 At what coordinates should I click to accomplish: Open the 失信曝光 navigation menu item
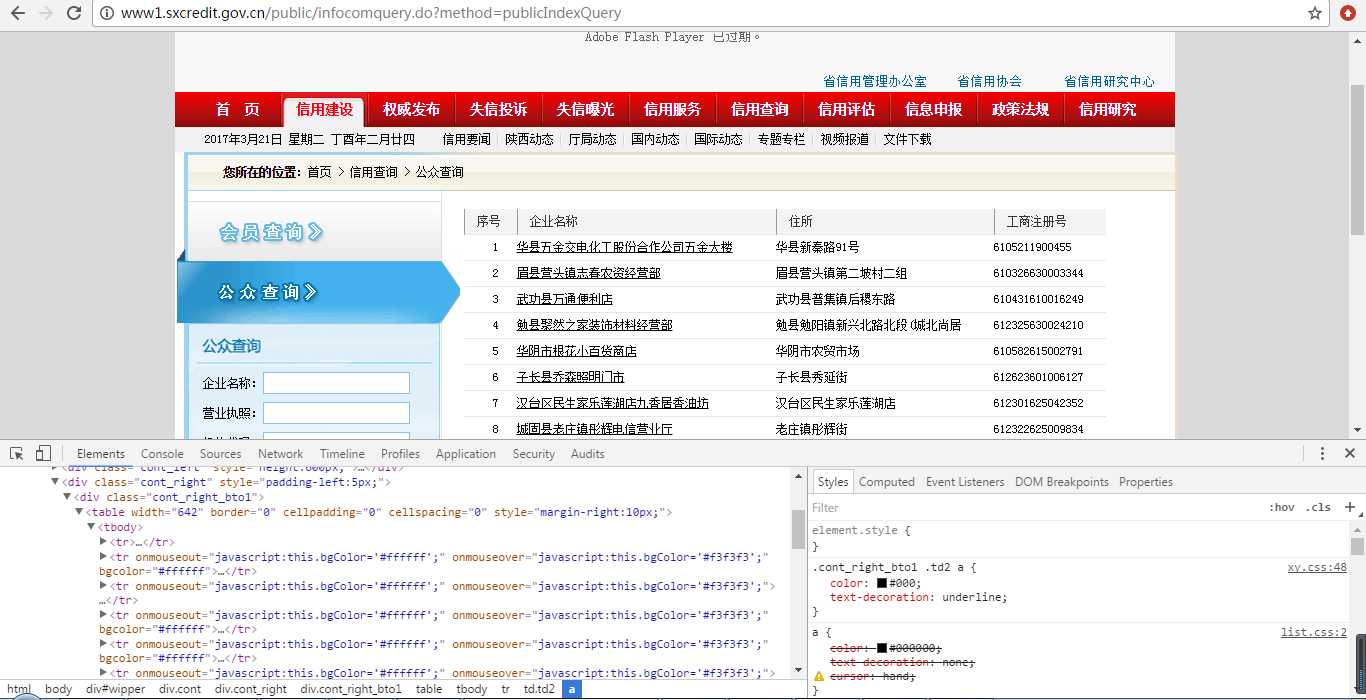click(x=585, y=110)
